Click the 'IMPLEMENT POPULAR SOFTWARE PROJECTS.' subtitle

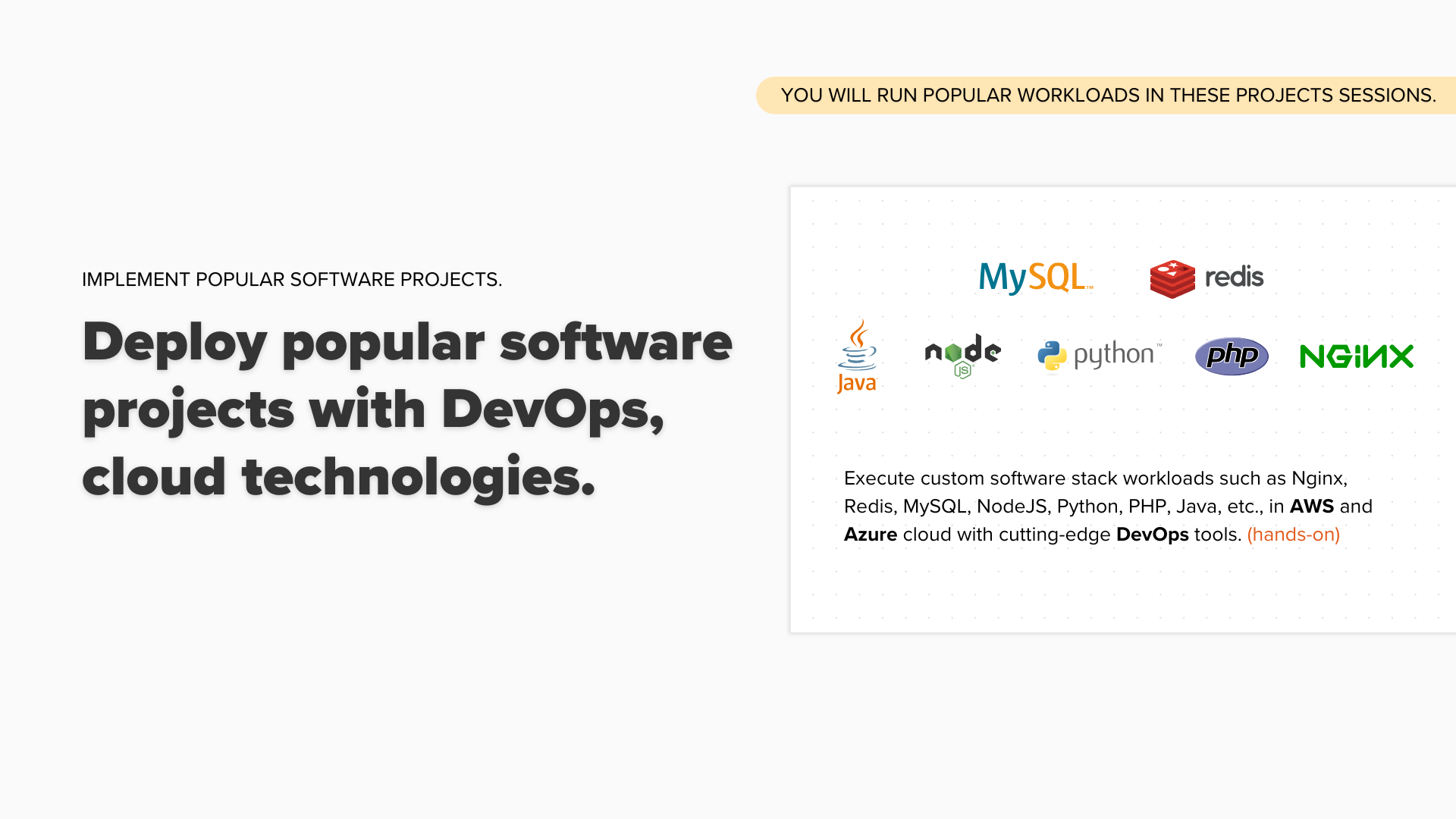point(292,280)
